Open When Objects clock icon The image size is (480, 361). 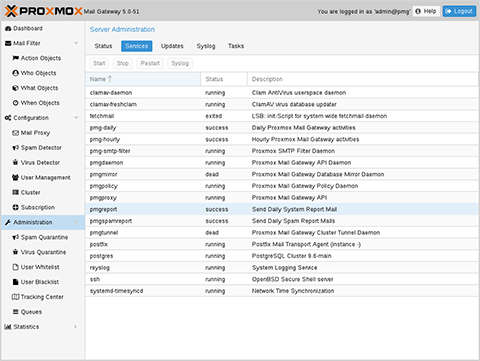(15, 103)
